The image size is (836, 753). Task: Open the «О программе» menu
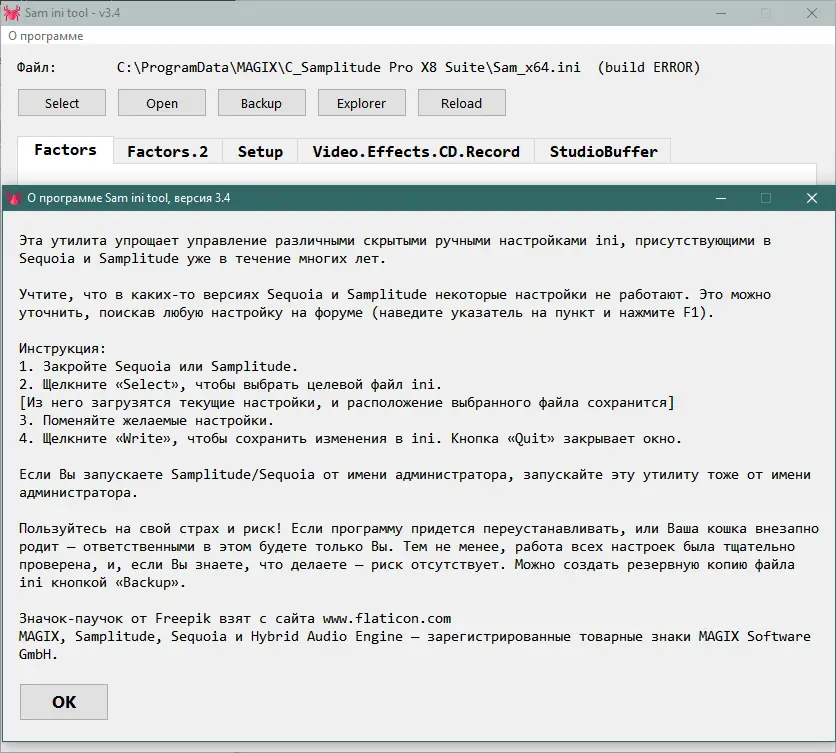tap(46, 36)
